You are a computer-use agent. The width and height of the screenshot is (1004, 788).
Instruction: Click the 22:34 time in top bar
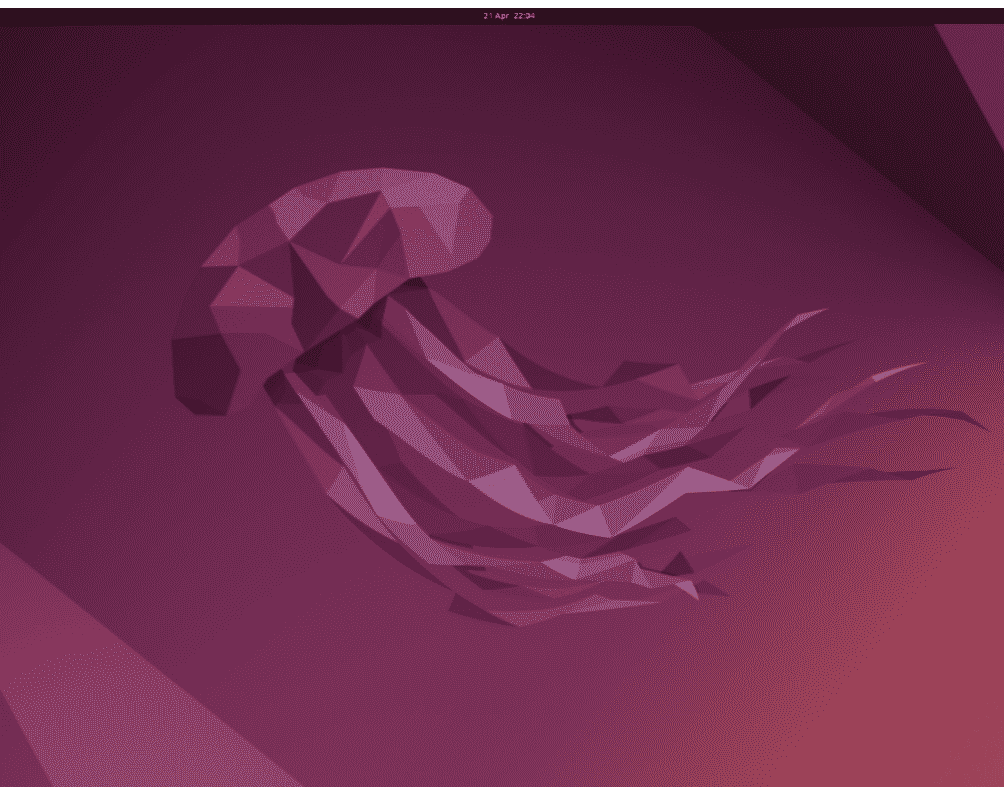pyautogui.click(x=524, y=16)
